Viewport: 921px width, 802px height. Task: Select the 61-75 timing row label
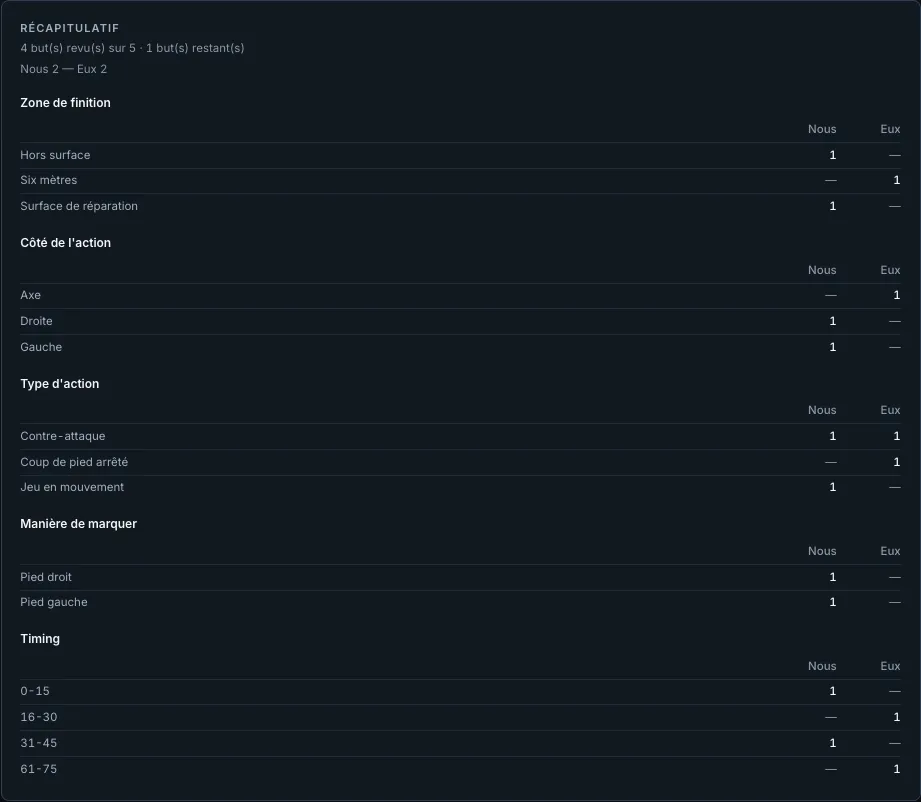[39, 769]
